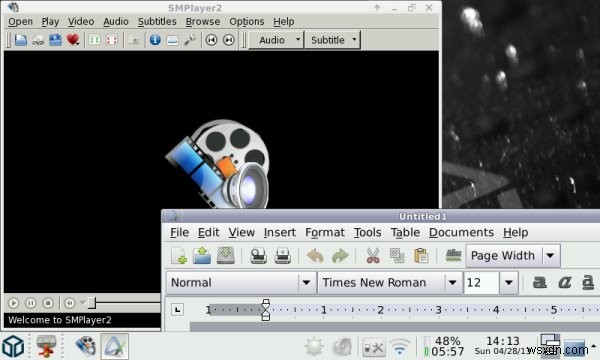Skip to next track in SMPlayer2 toolbar

228,40
